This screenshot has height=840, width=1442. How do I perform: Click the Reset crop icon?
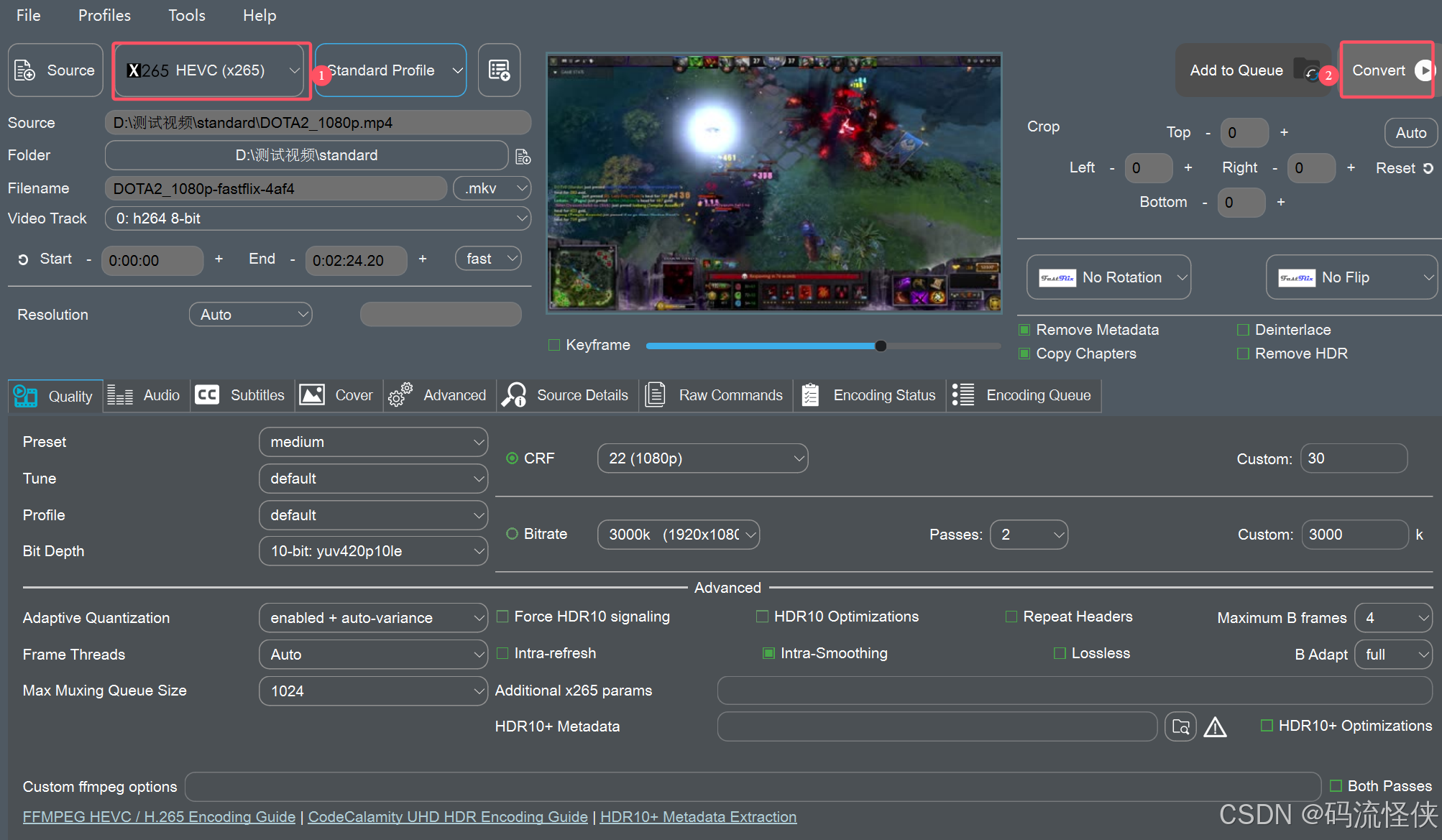[1428, 168]
